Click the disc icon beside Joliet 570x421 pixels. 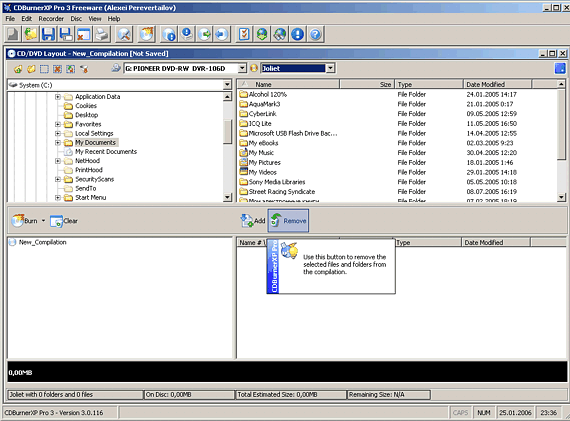(x=254, y=68)
